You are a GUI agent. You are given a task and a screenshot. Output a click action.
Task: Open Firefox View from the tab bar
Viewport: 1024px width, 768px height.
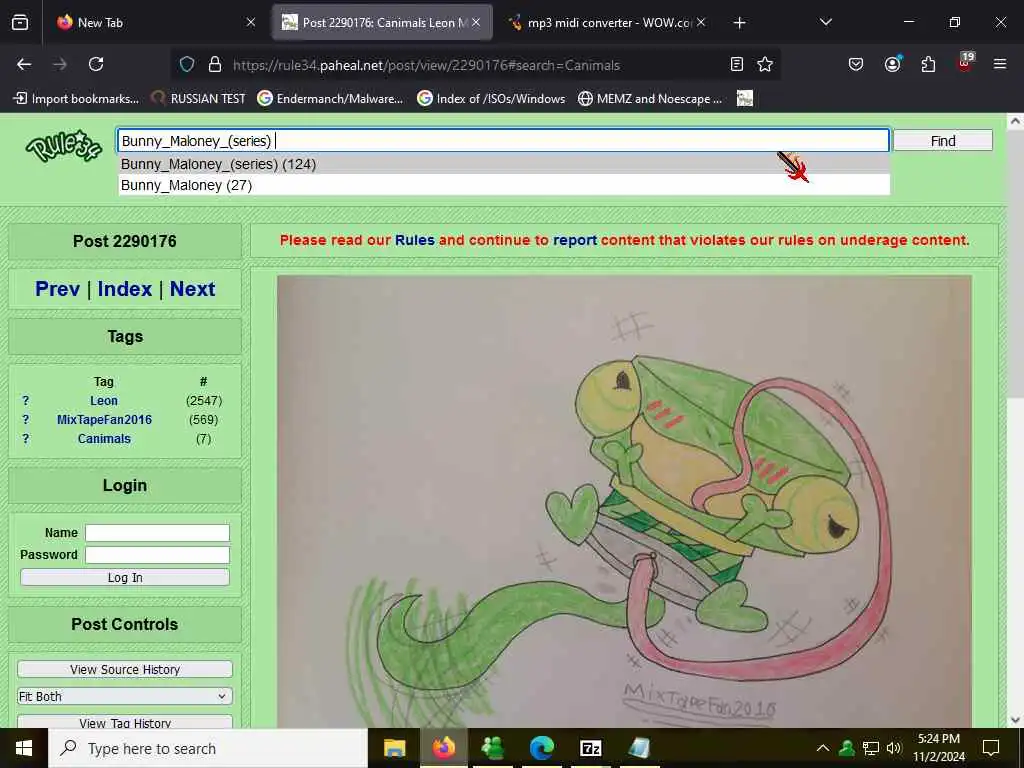(20, 22)
